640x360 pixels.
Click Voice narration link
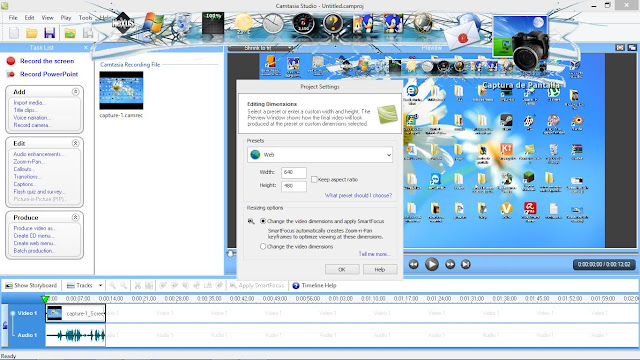(x=32, y=118)
